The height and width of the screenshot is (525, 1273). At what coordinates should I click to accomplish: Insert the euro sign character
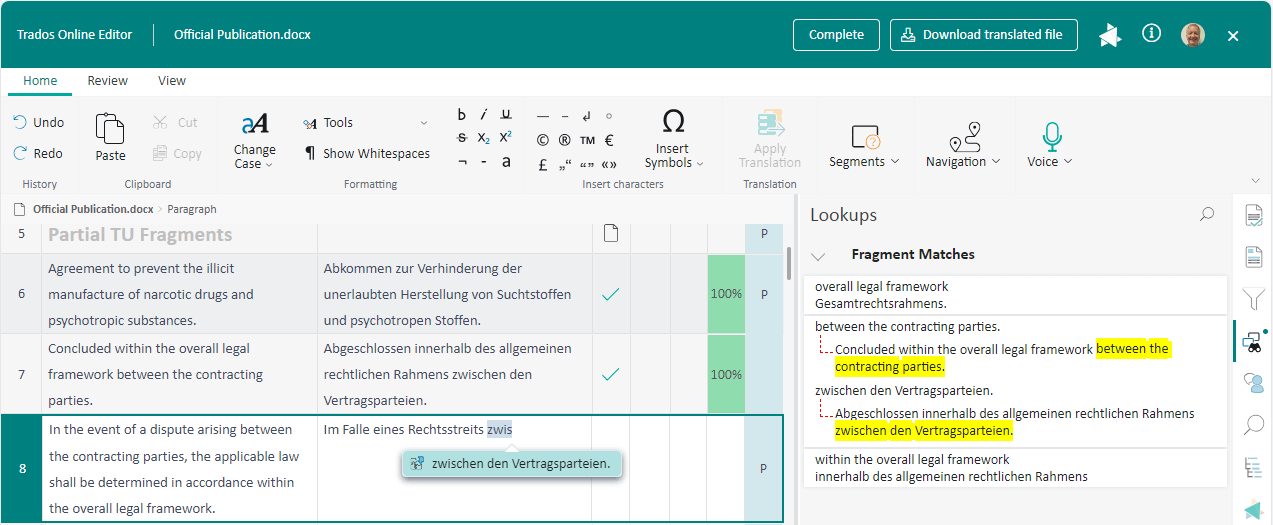609,140
